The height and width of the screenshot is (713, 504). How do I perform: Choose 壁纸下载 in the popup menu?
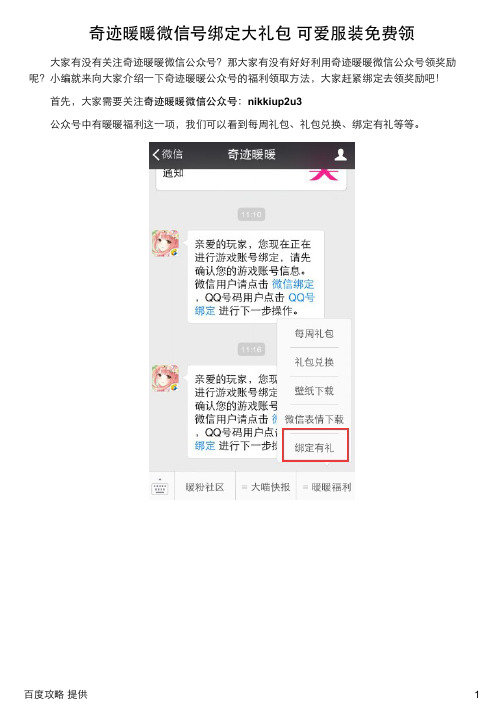point(314,391)
